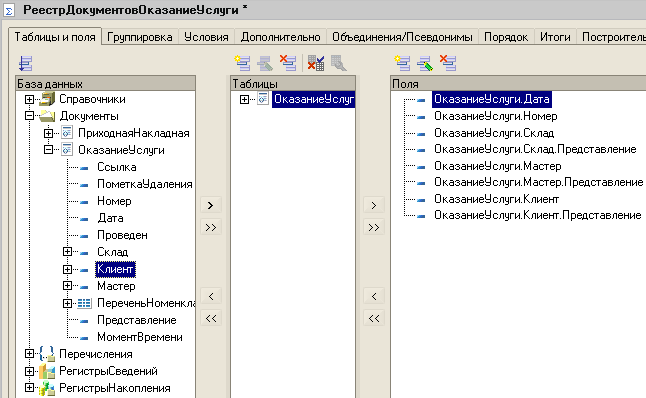Select ОказаниеУслуги.Склад in Поля list
The image size is (646, 398).
click(x=494, y=133)
